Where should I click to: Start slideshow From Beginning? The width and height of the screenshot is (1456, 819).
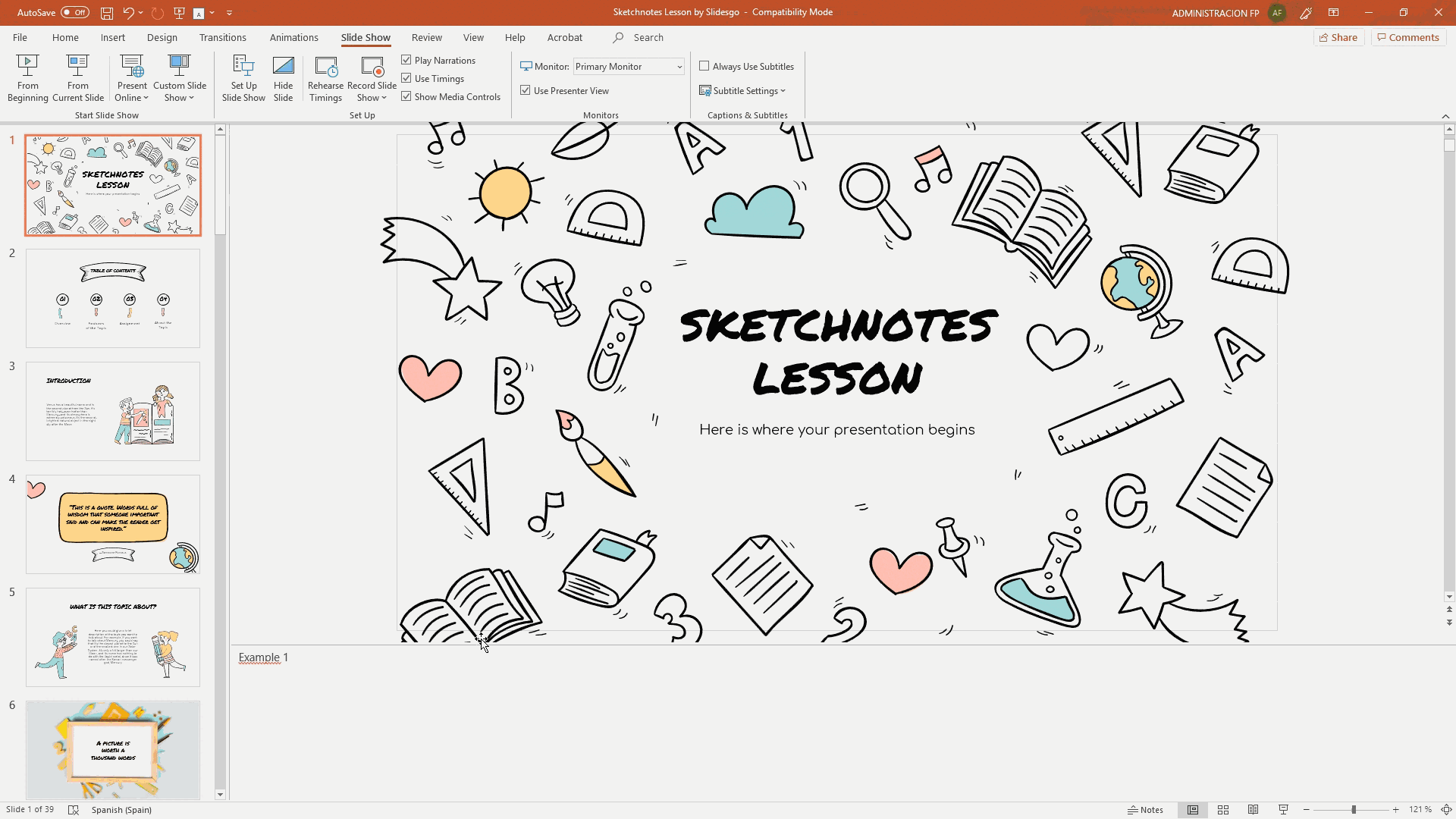(27, 77)
